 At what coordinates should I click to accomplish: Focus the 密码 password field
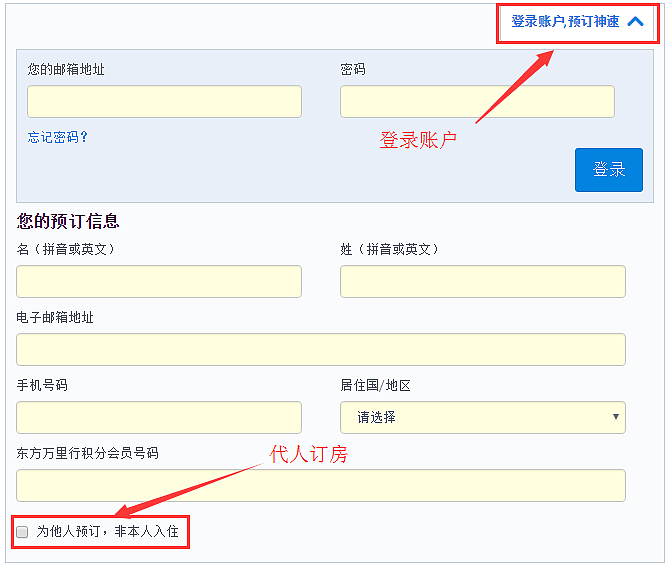pyautogui.click(x=477, y=102)
